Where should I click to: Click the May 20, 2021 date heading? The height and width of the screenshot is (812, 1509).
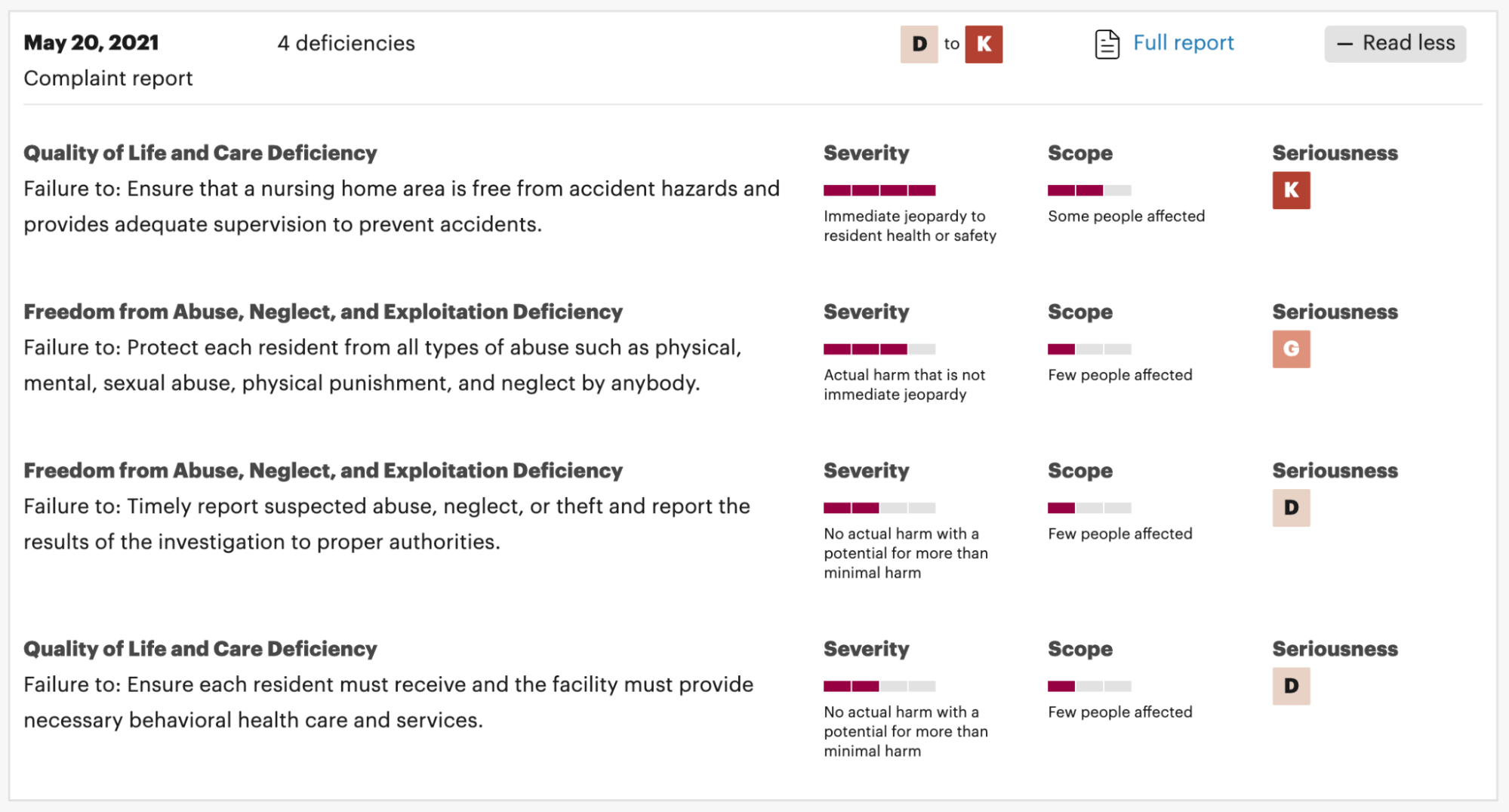tap(91, 43)
